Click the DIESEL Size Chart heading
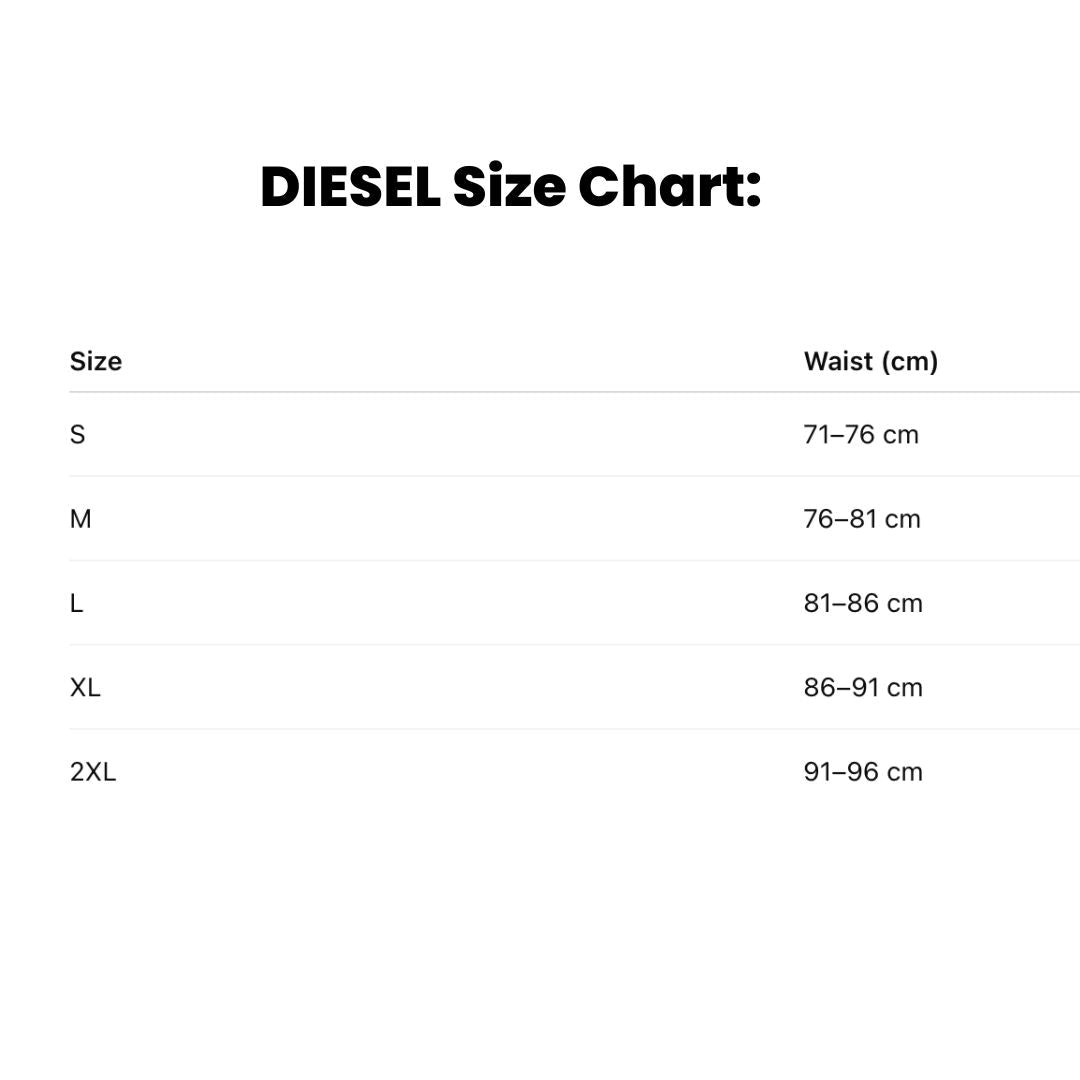Screen dimensions: 1080x1080 click(x=510, y=187)
